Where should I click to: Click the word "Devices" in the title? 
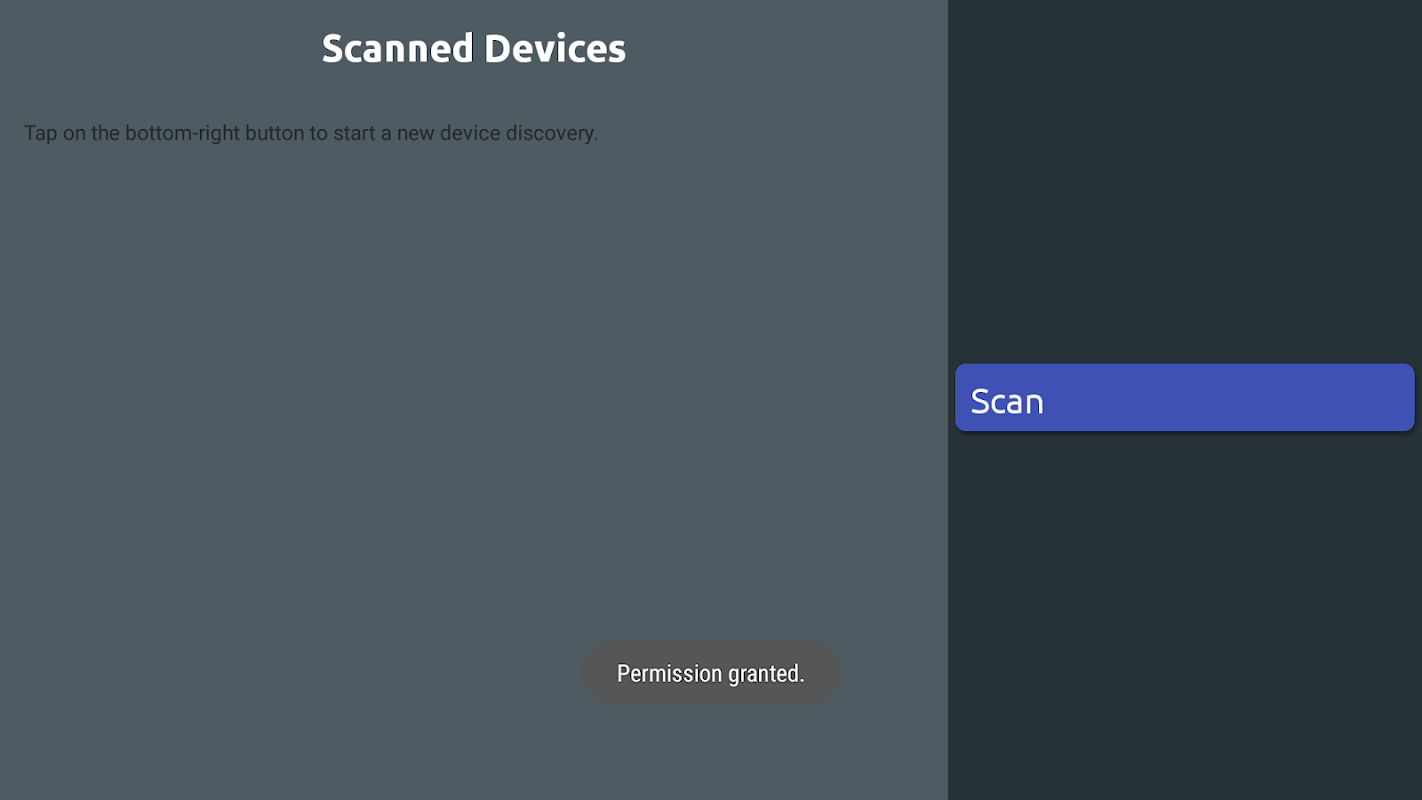coord(555,48)
